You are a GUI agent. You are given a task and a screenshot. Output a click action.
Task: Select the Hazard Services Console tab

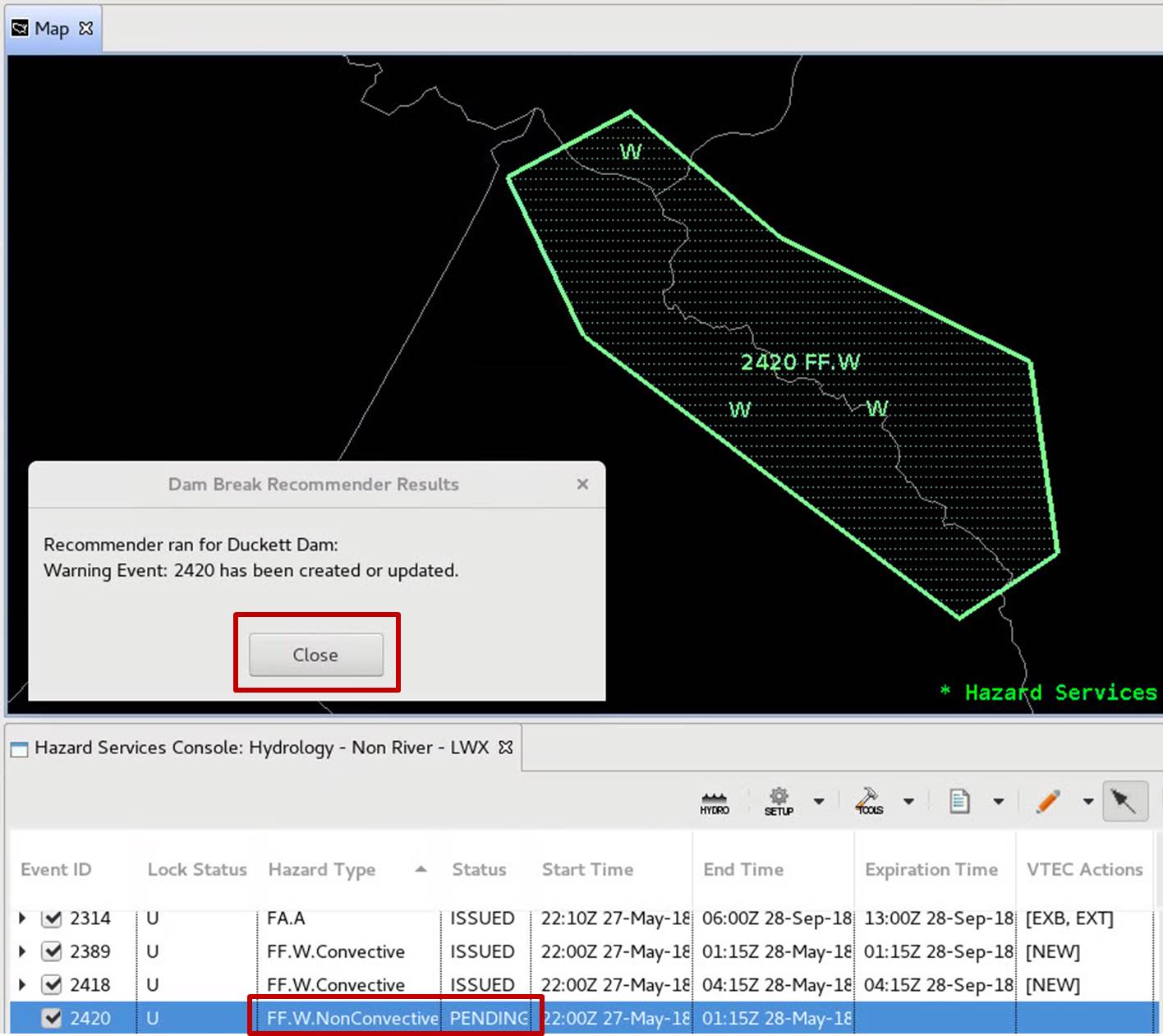pos(261,748)
